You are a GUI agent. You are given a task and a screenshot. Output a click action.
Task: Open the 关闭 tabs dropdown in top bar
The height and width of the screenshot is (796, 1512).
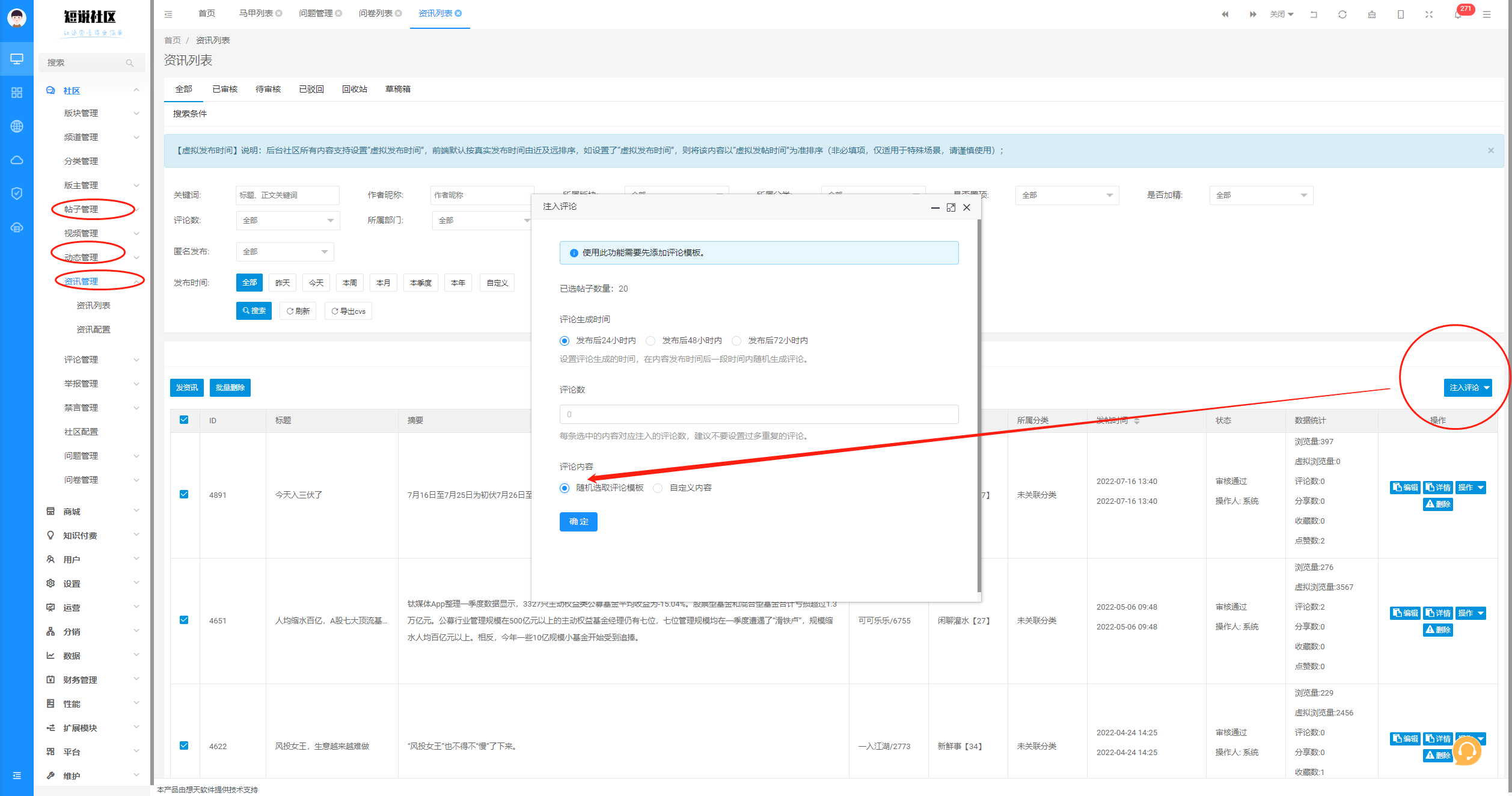click(x=1282, y=14)
